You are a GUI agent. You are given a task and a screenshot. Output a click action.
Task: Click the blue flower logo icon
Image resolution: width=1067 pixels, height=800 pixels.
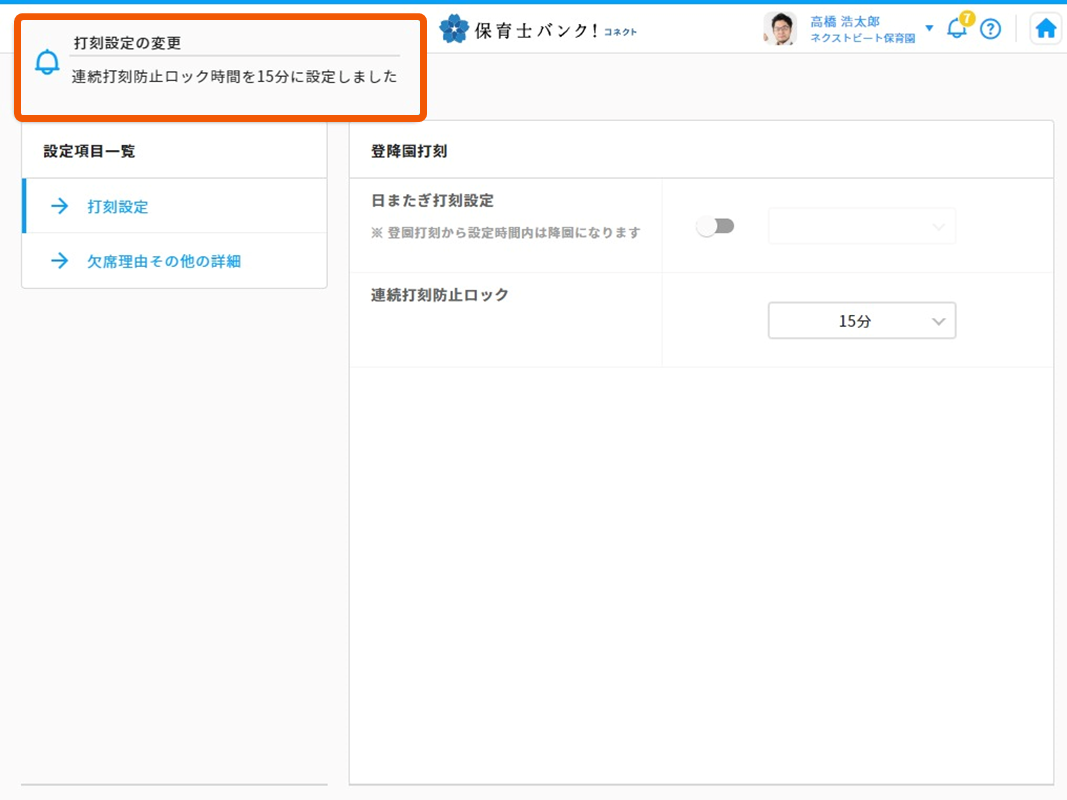pyautogui.click(x=454, y=28)
